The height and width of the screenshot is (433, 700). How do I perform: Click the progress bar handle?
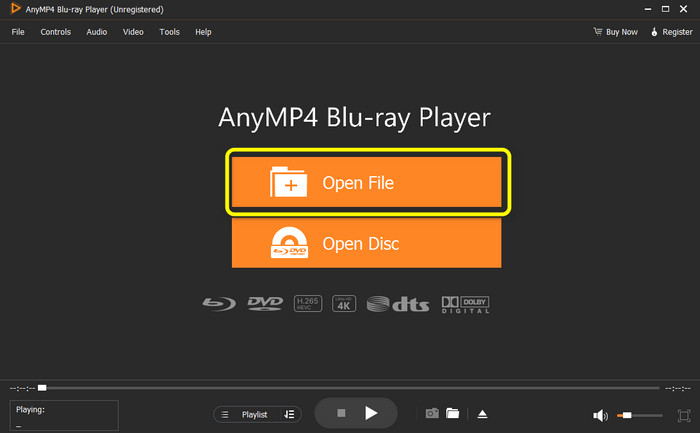pyautogui.click(x=42, y=388)
